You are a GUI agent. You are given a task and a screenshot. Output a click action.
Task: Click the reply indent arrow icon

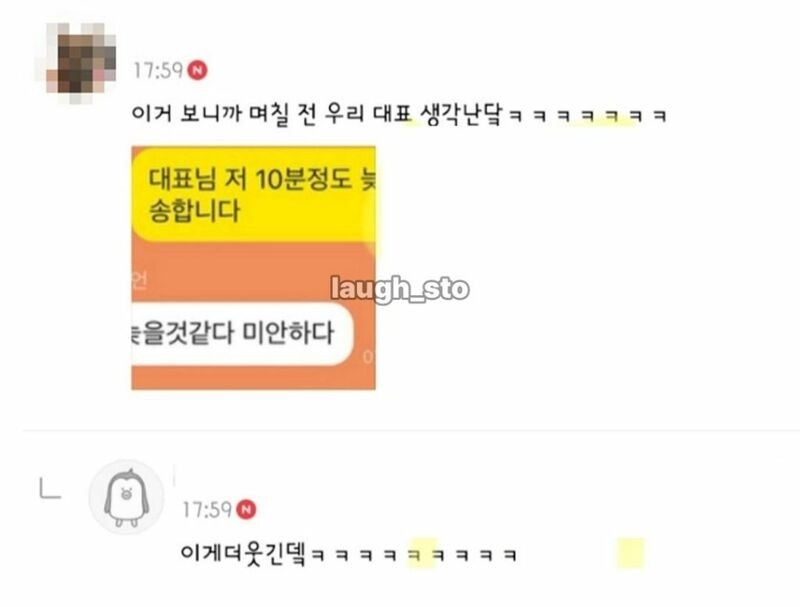[50, 488]
